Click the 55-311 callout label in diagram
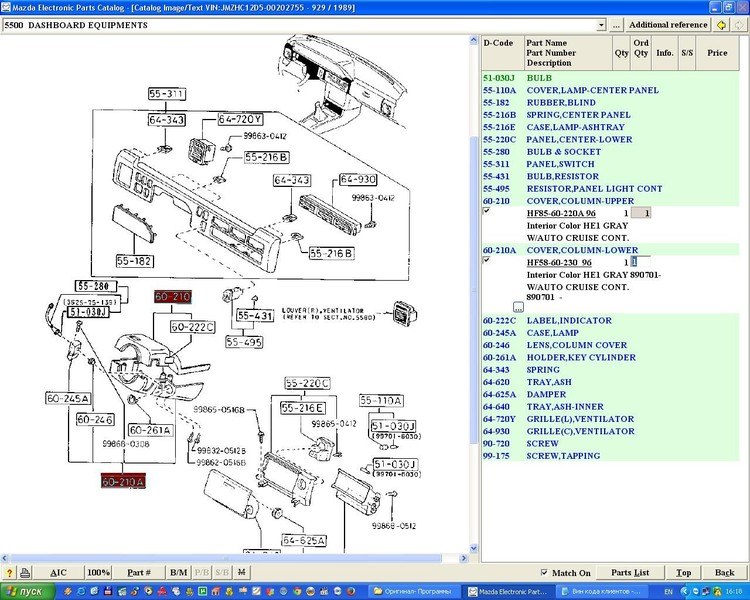750x600 pixels. 166,94
